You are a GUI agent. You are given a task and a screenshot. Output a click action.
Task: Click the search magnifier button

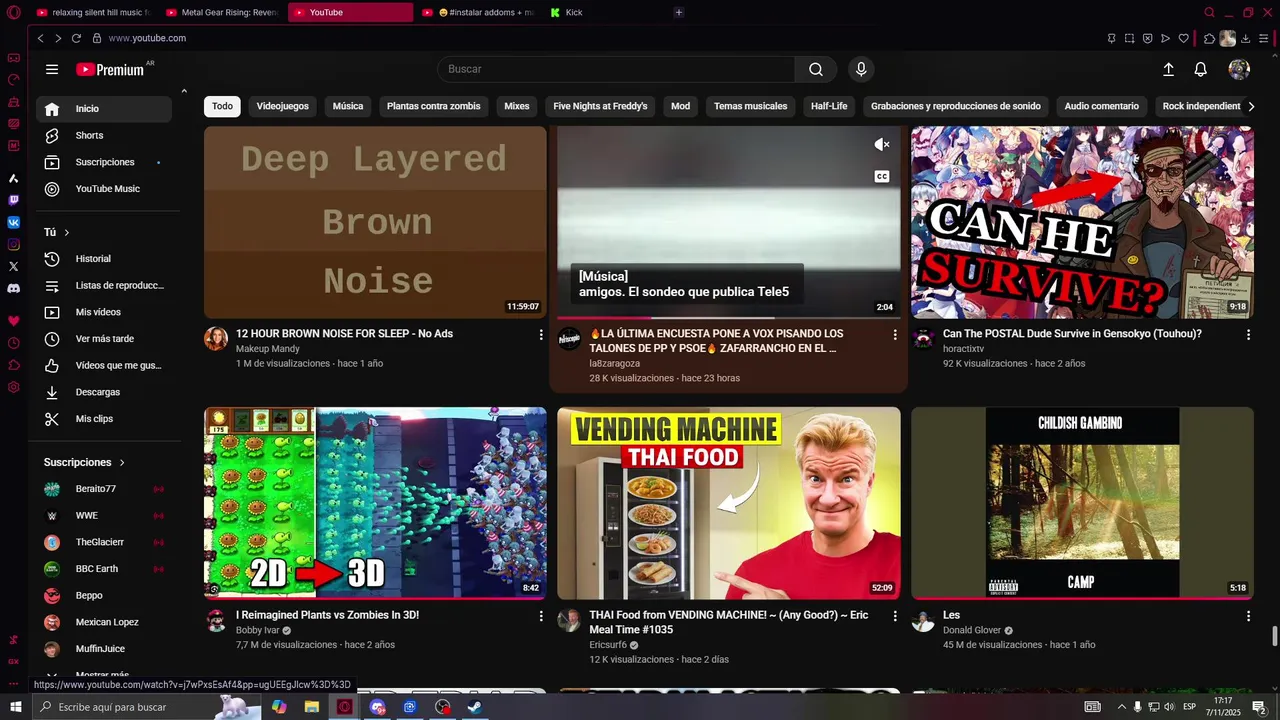(x=816, y=69)
